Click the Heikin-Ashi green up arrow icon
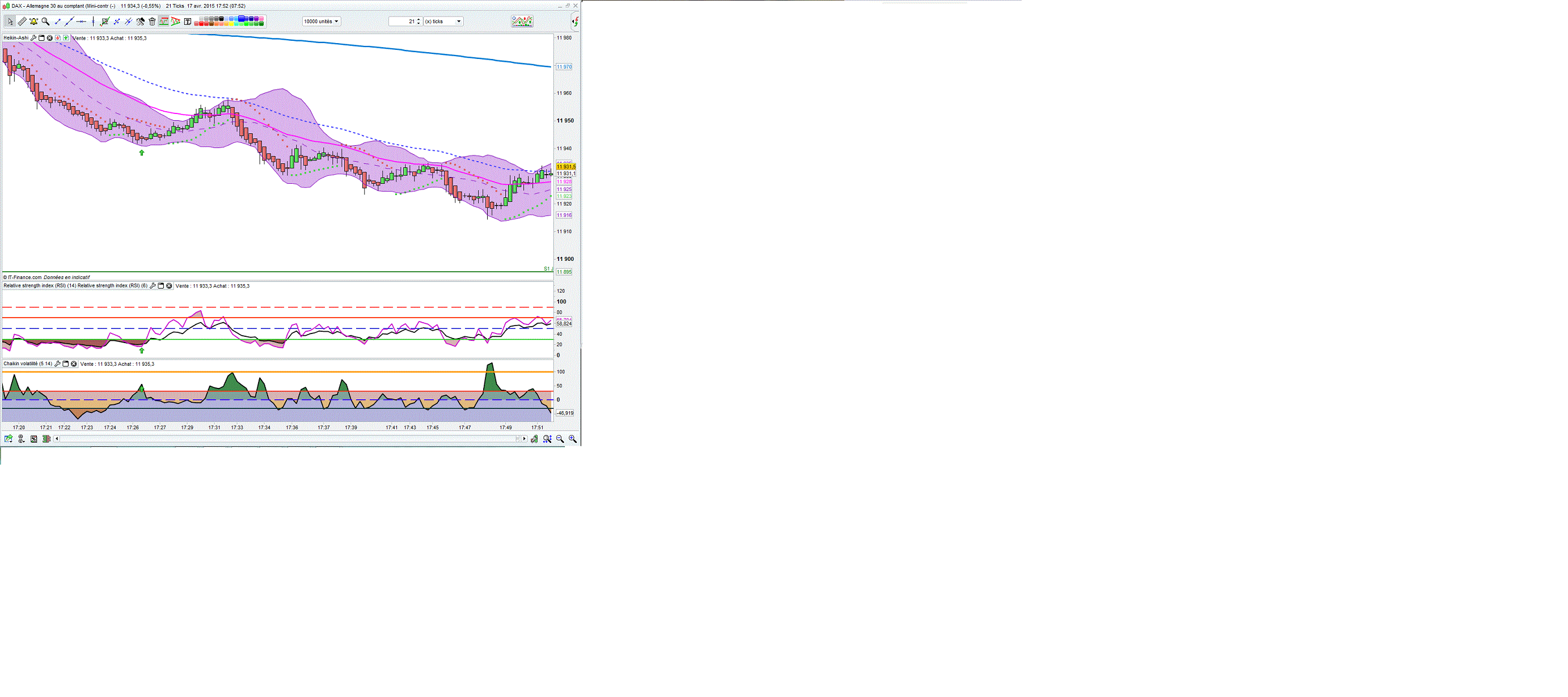This screenshot has width=1568, height=697. coord(66,38)
